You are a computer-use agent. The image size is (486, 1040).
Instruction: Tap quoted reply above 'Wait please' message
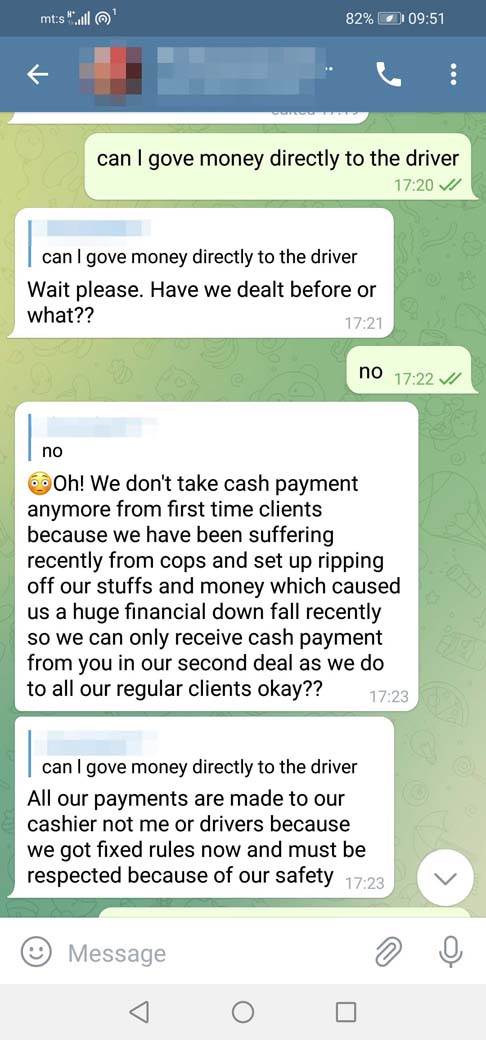click(x=194, y=245)
